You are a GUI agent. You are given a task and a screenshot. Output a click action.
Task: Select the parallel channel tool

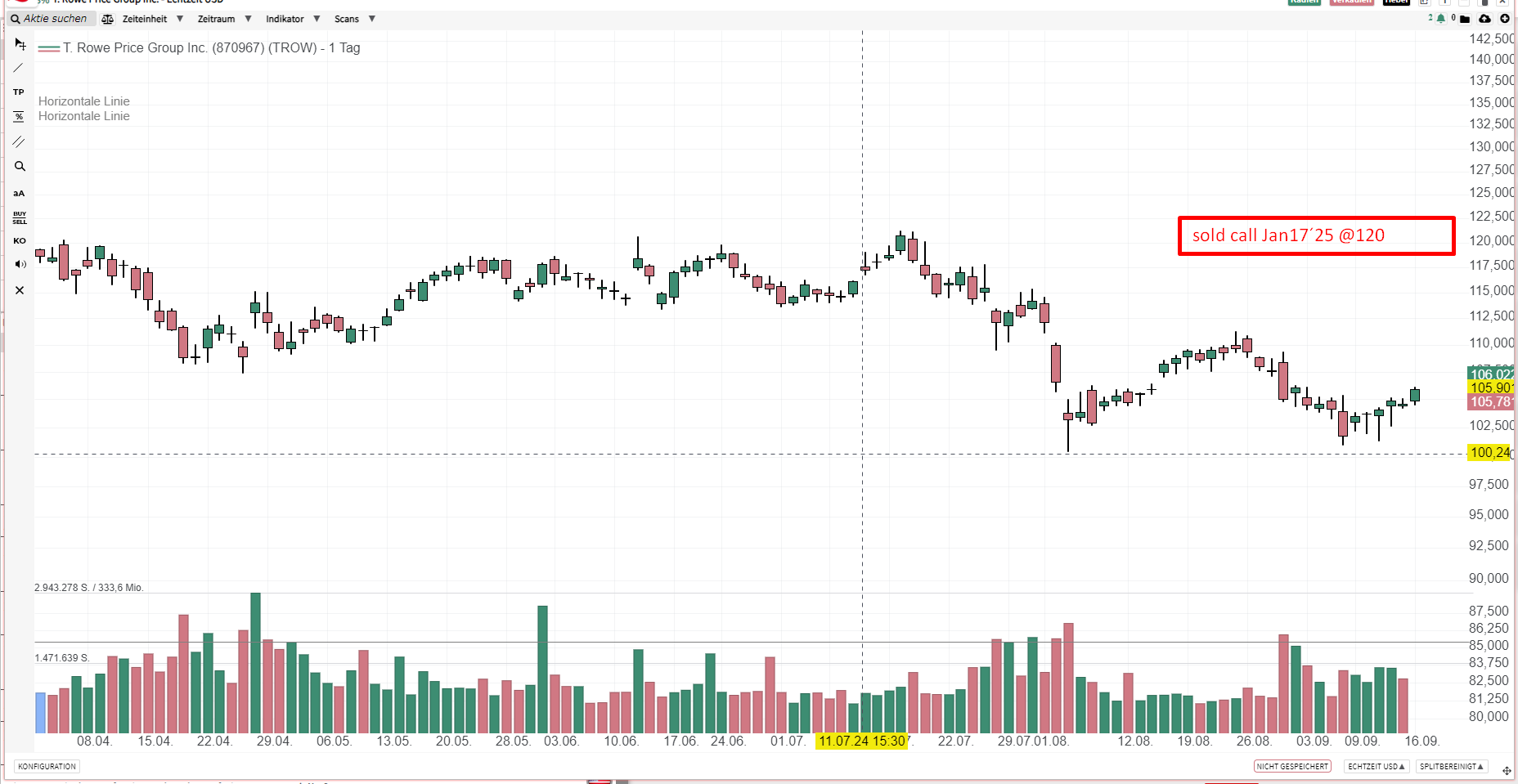(x=19, y=141)
